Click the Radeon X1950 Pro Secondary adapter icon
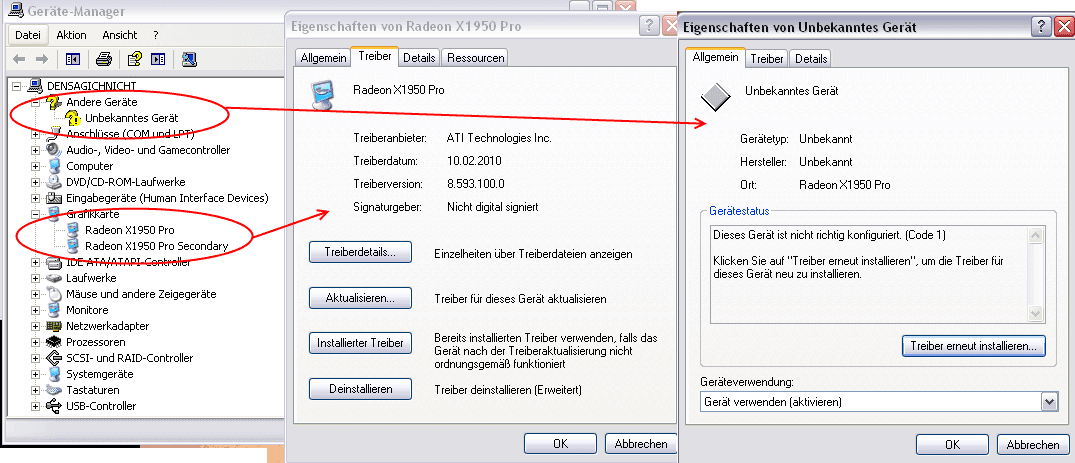1075x463 pixels. tap(74, 246)
